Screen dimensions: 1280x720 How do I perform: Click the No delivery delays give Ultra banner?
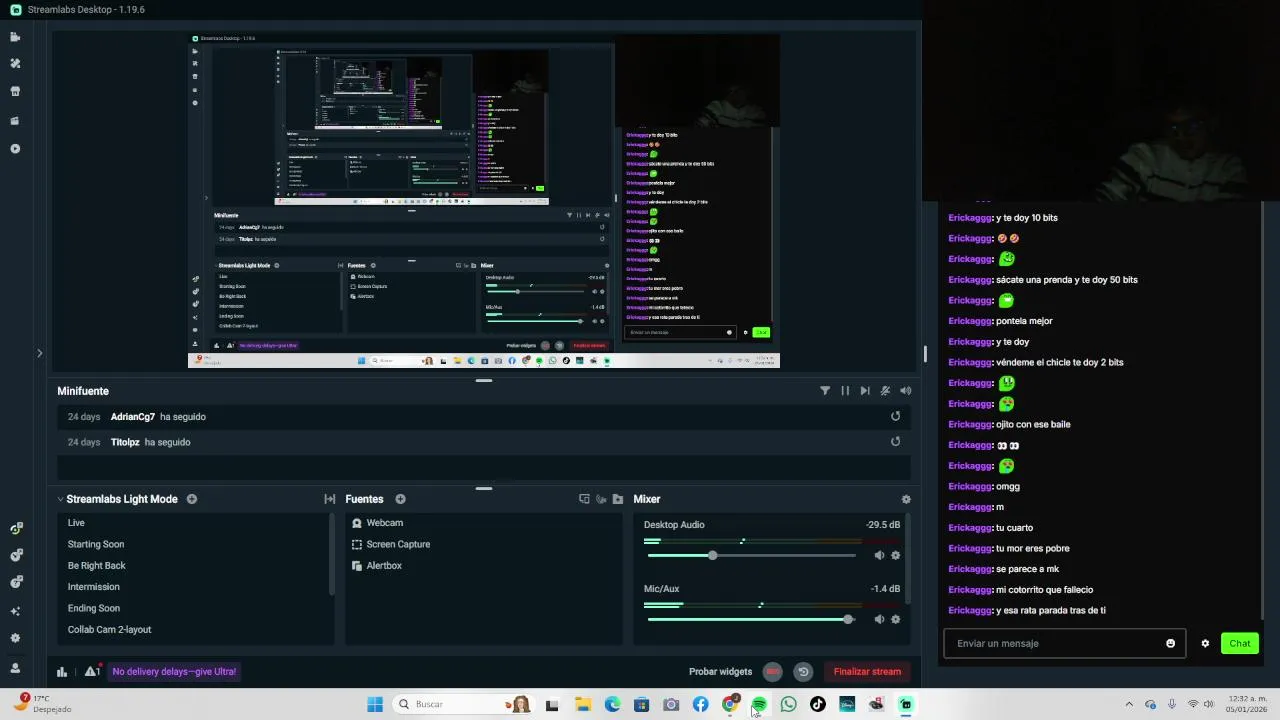[x=174, y=672]
